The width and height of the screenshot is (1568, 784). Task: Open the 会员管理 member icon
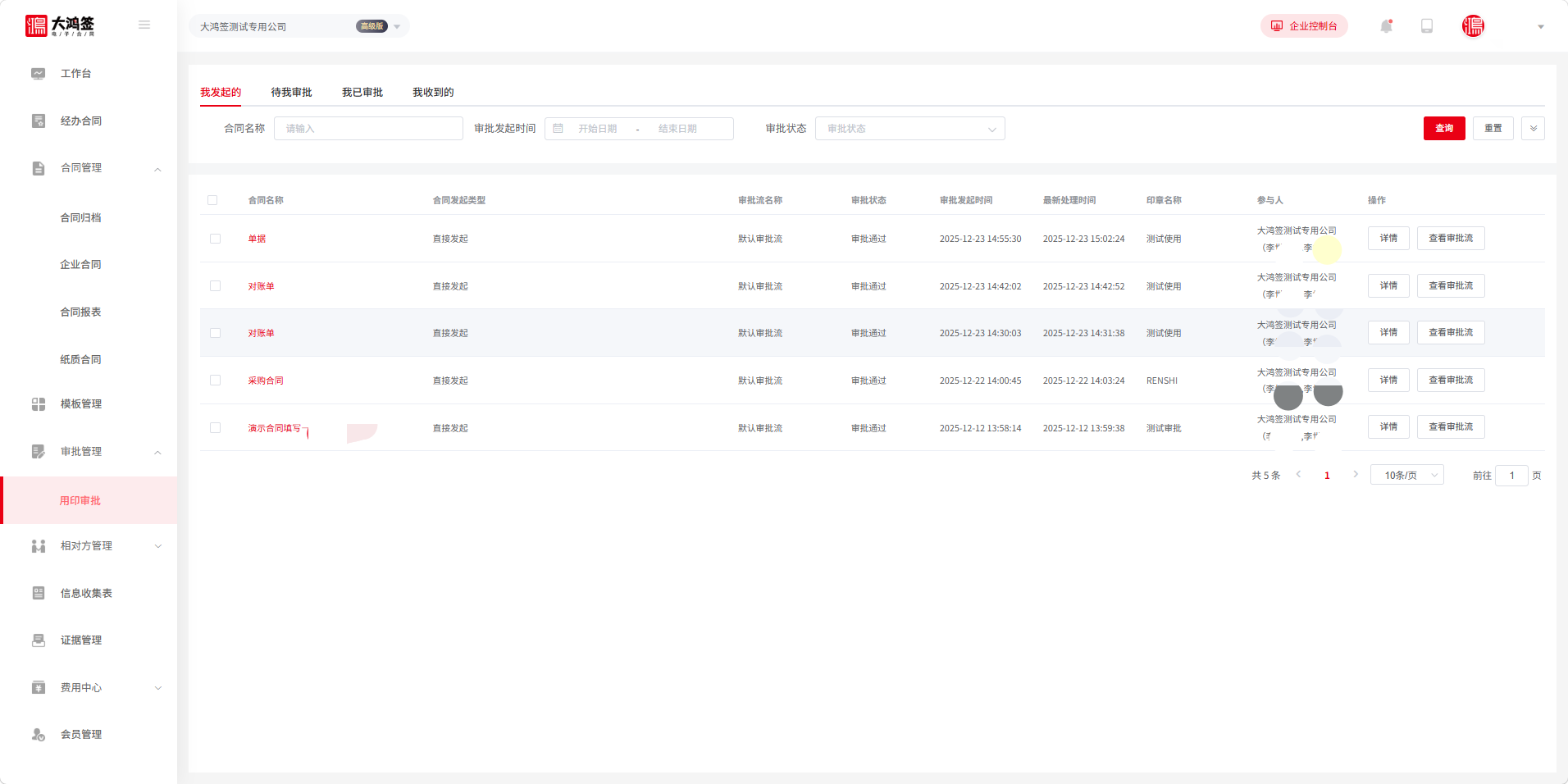[x=39, y=735]
